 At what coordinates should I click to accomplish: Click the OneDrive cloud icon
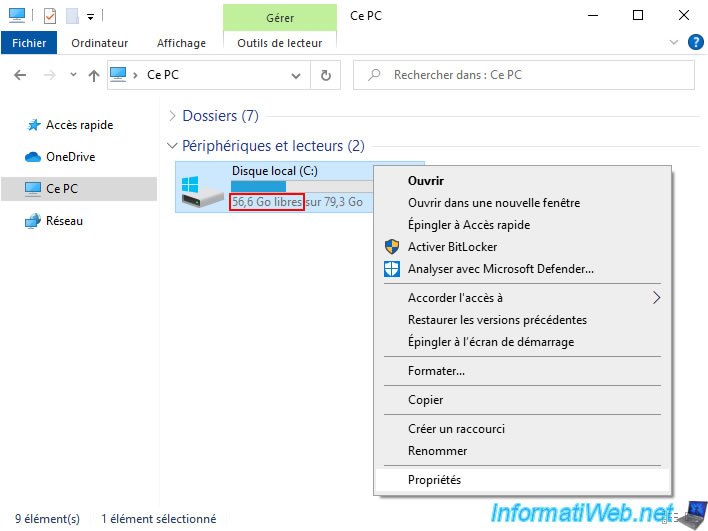pyautogui.click(x=33, y=157)
